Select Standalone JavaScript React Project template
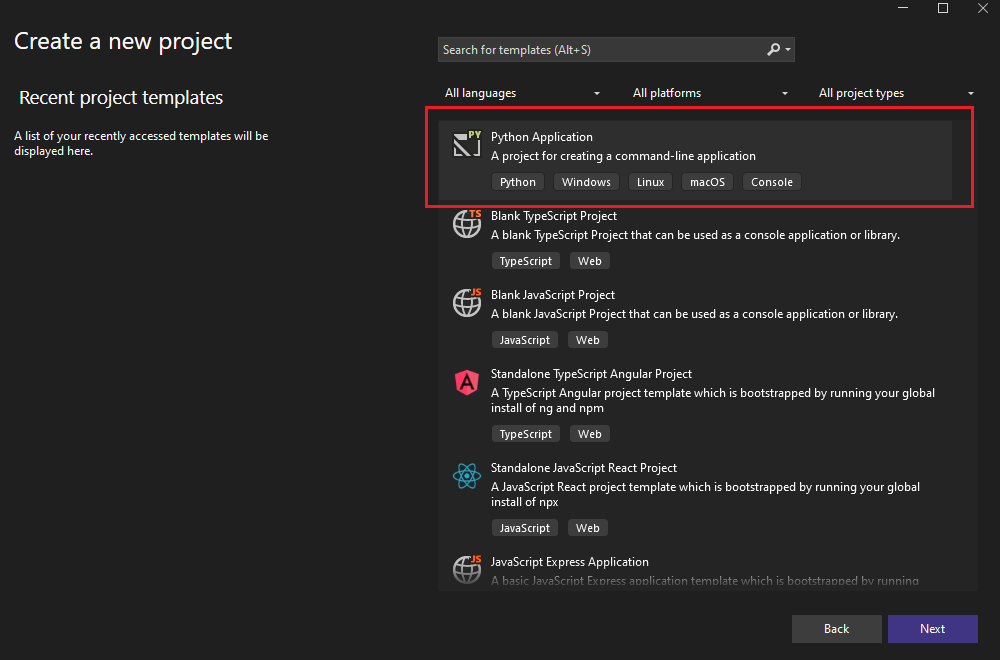The height and width of the screenshot is (660, 1000). 695,498
